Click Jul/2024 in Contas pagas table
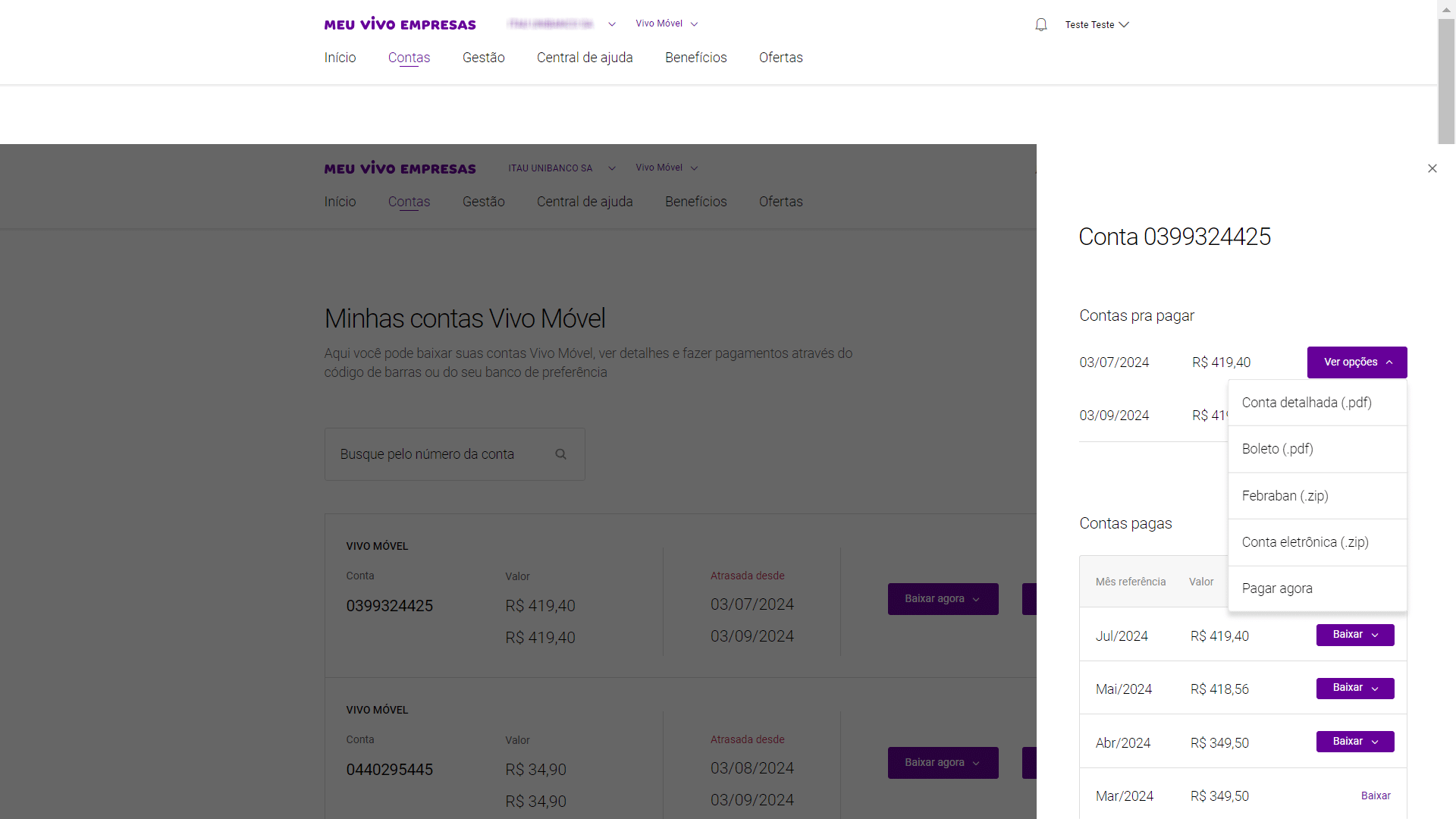1456x819 pixels. coord(1122,636)
